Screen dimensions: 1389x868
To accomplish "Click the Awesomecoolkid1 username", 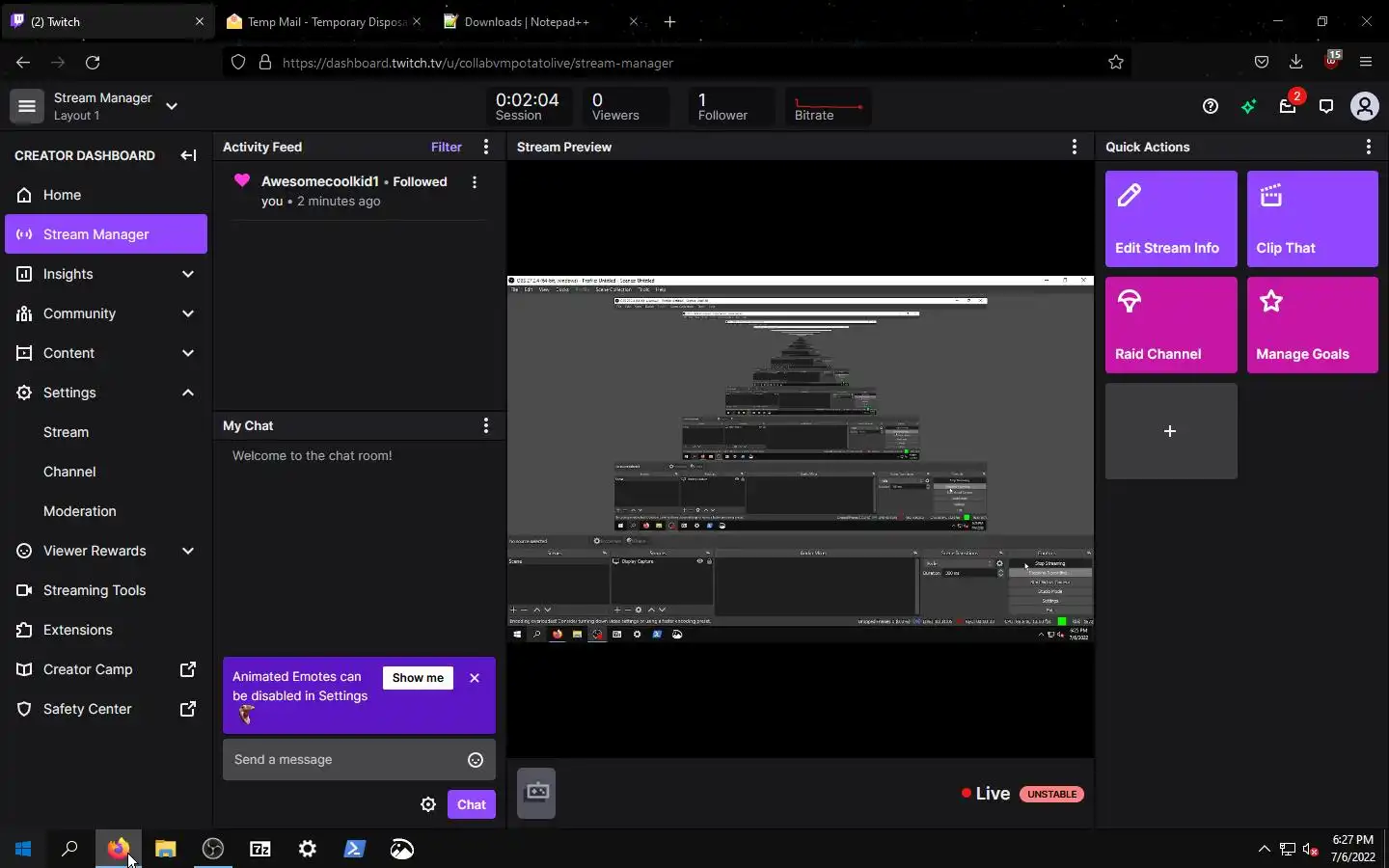I will [320, 181].
